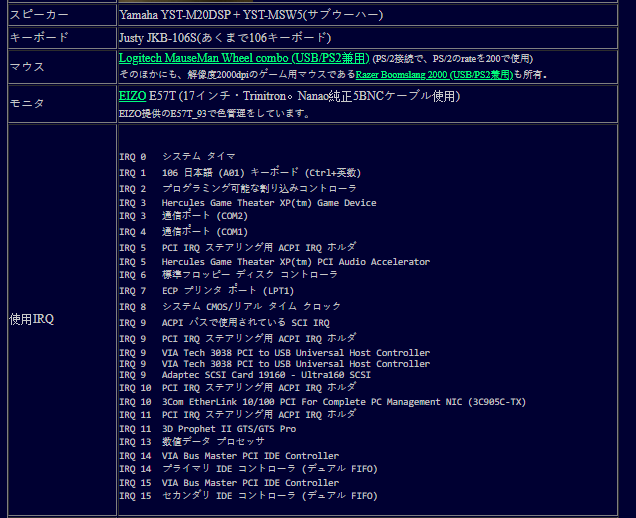Image resolution: width=636 pixels, height=518 pixels.
Task: Click the Yamaha YST-M20DSP speaker text
Action: [x=250, y=15]
